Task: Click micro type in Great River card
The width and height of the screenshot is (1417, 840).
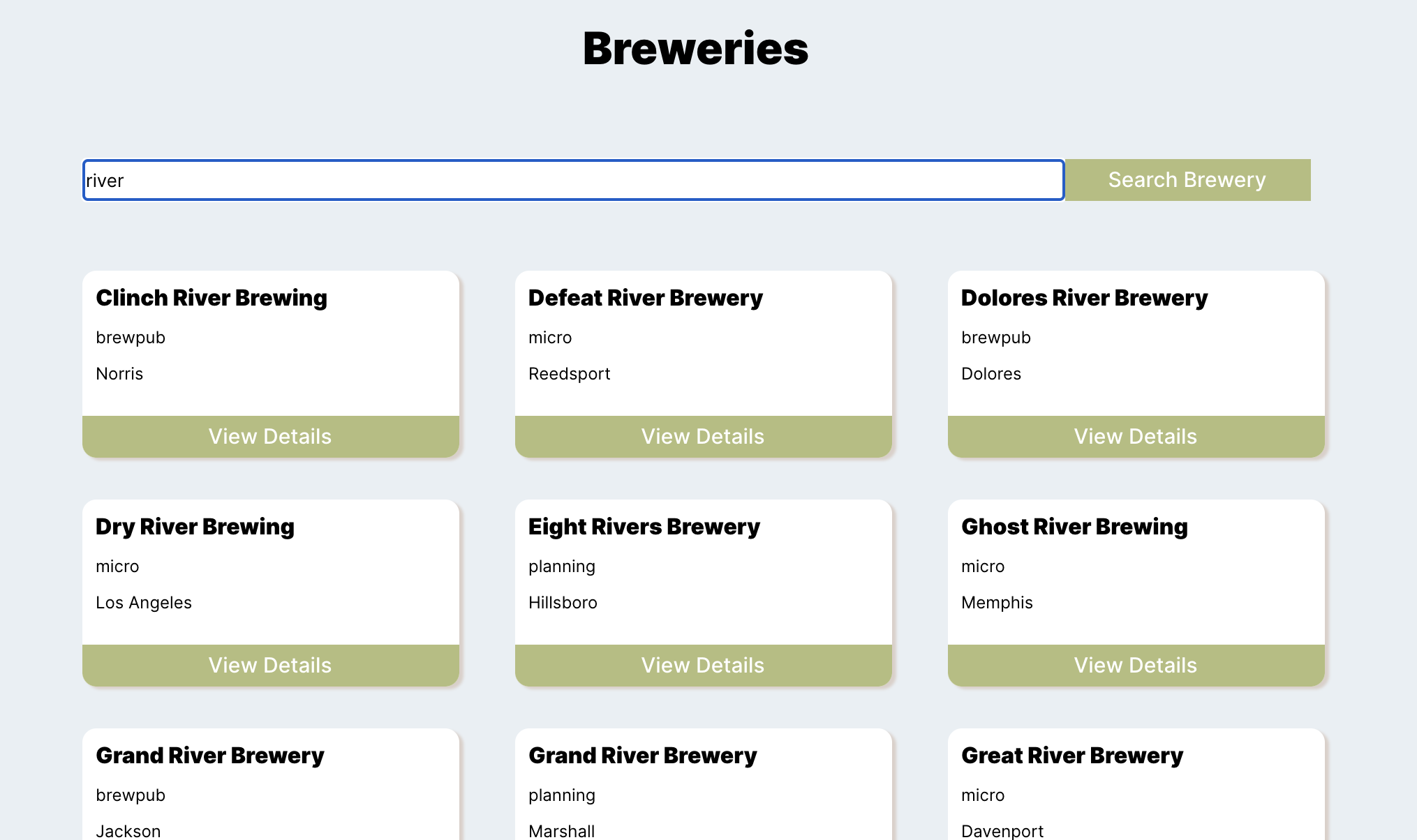Action: (983, 795)
